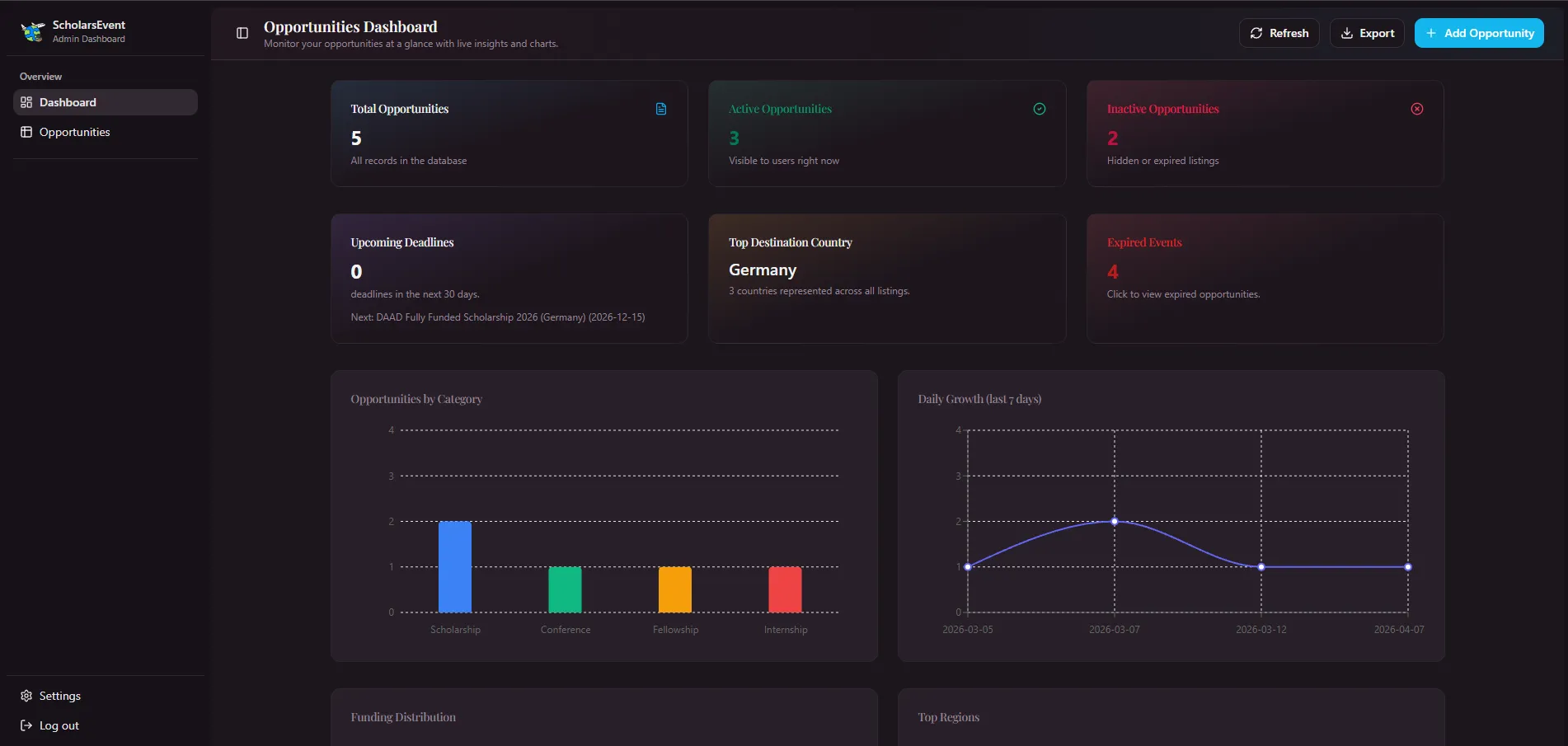Click the 'Daily Growth (last 7 days)' title
Screen dimensions: 1568x746
pyautogui.click(x=979, y=399)
